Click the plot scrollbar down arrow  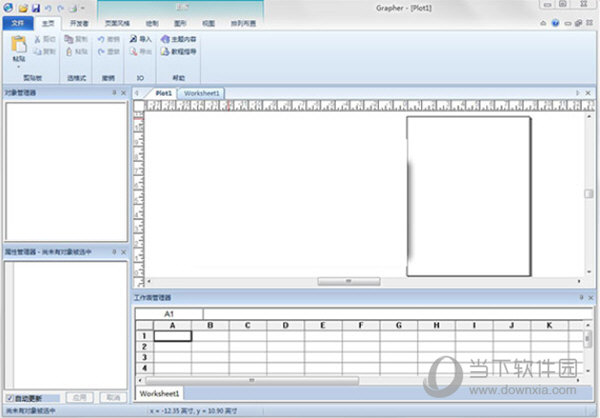tap(589, 272)
